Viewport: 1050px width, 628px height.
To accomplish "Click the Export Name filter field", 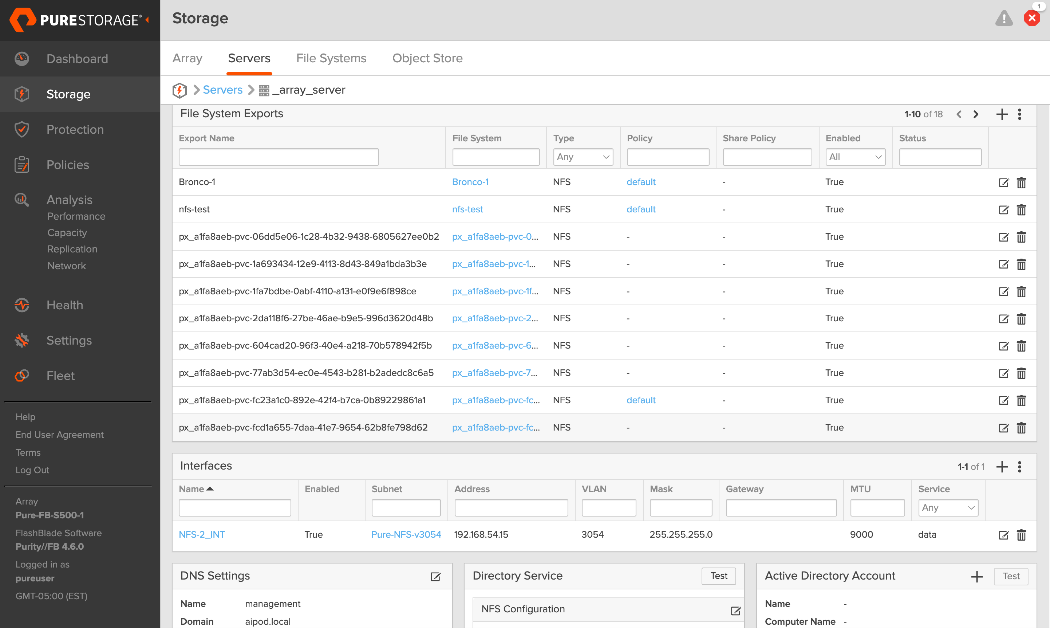I will pyautogui.click(x=279, y=157).
